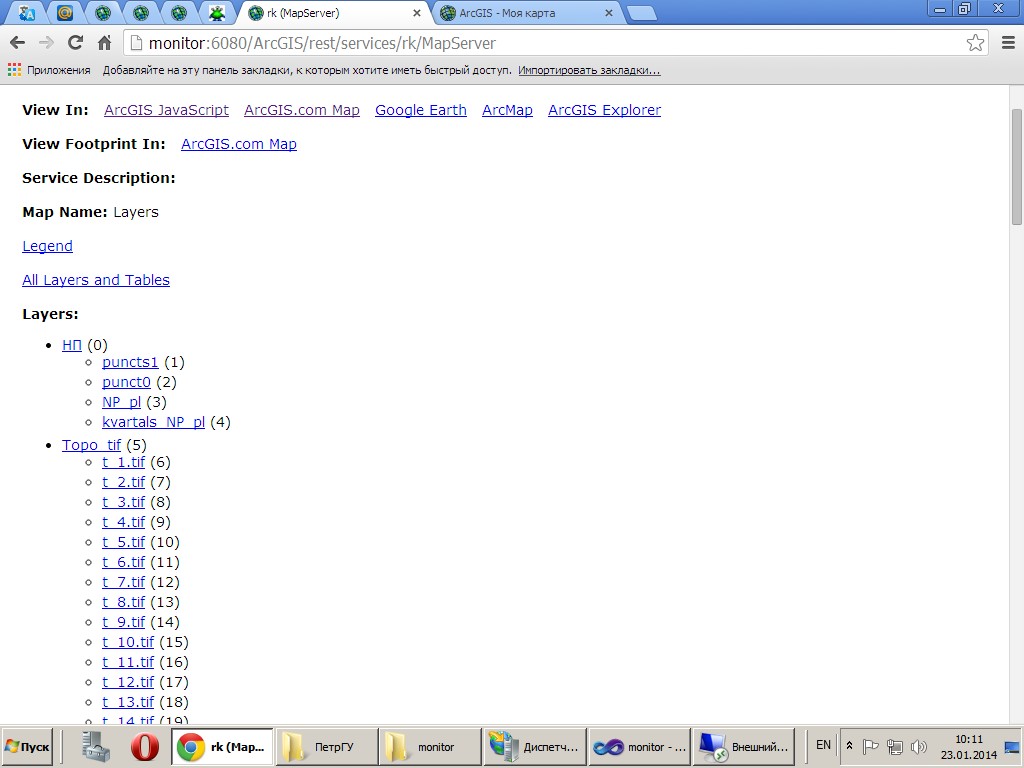Open the volume speaker tray icon
The width and height of the screenshot is (1024, 768).
pos(918,746)
